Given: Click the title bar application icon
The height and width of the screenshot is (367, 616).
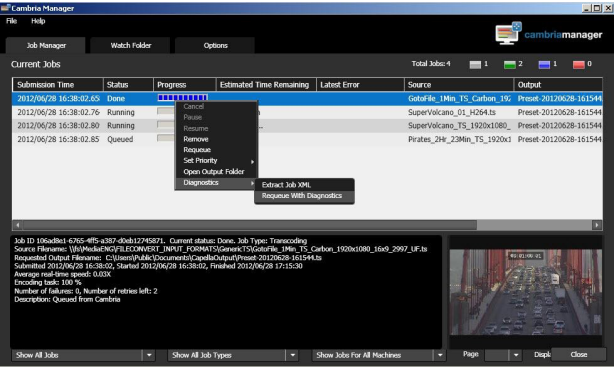Looking at the screenshot, I should (5, 8).
